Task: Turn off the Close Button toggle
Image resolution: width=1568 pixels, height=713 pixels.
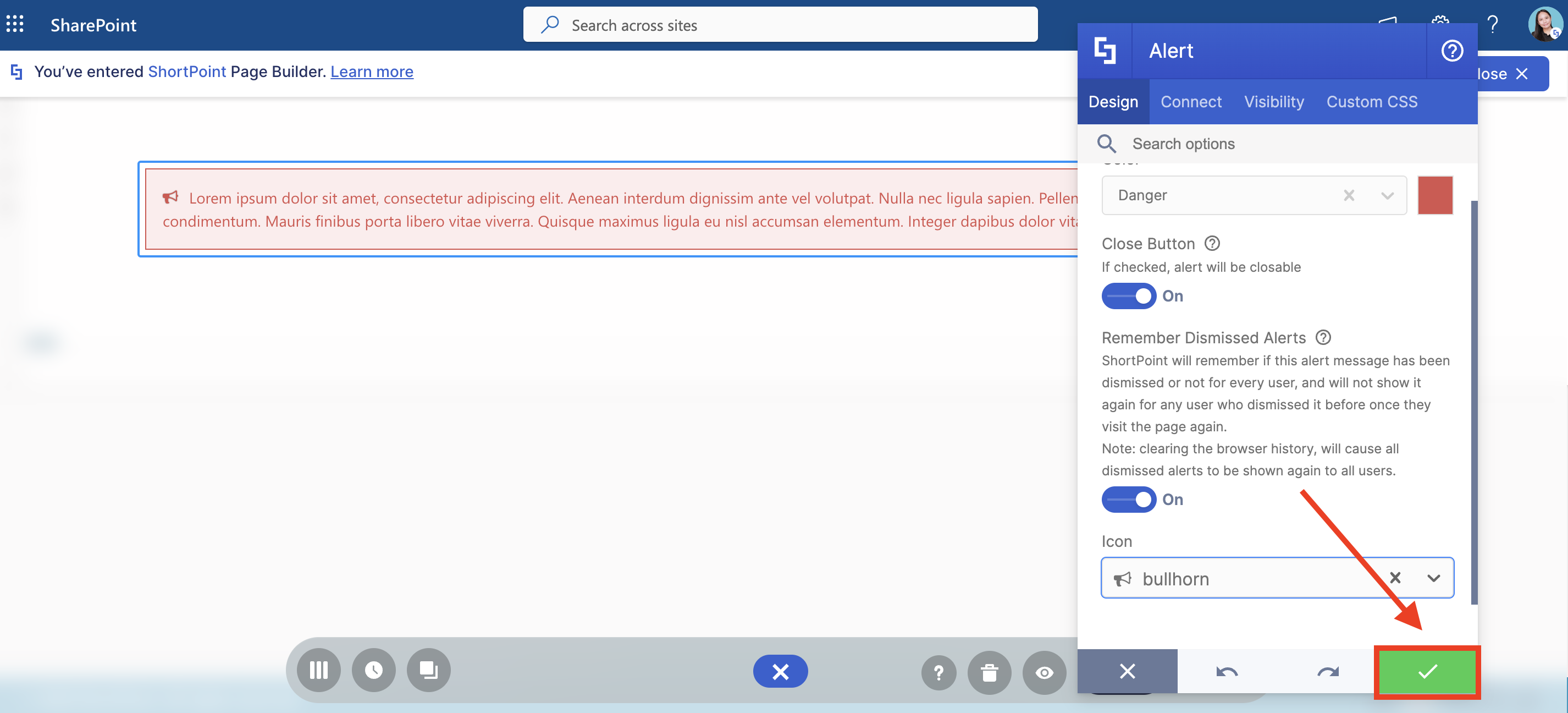Action: (x=1129, y=296)
